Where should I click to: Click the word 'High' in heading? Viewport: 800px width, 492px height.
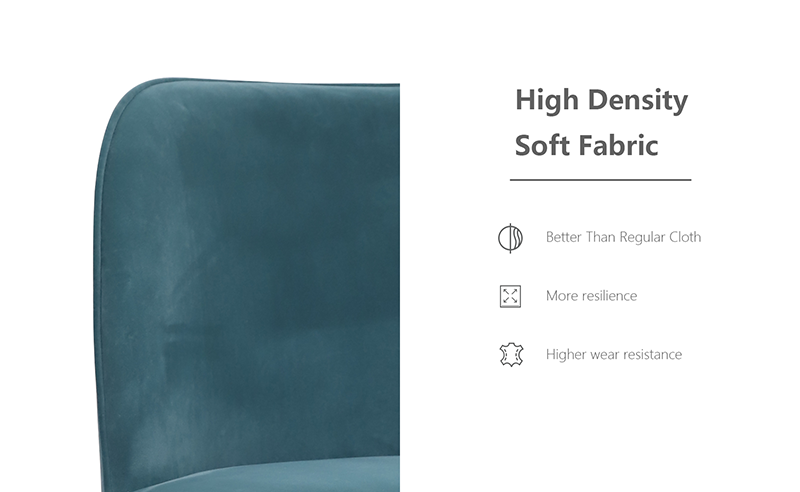pos(547,101)
